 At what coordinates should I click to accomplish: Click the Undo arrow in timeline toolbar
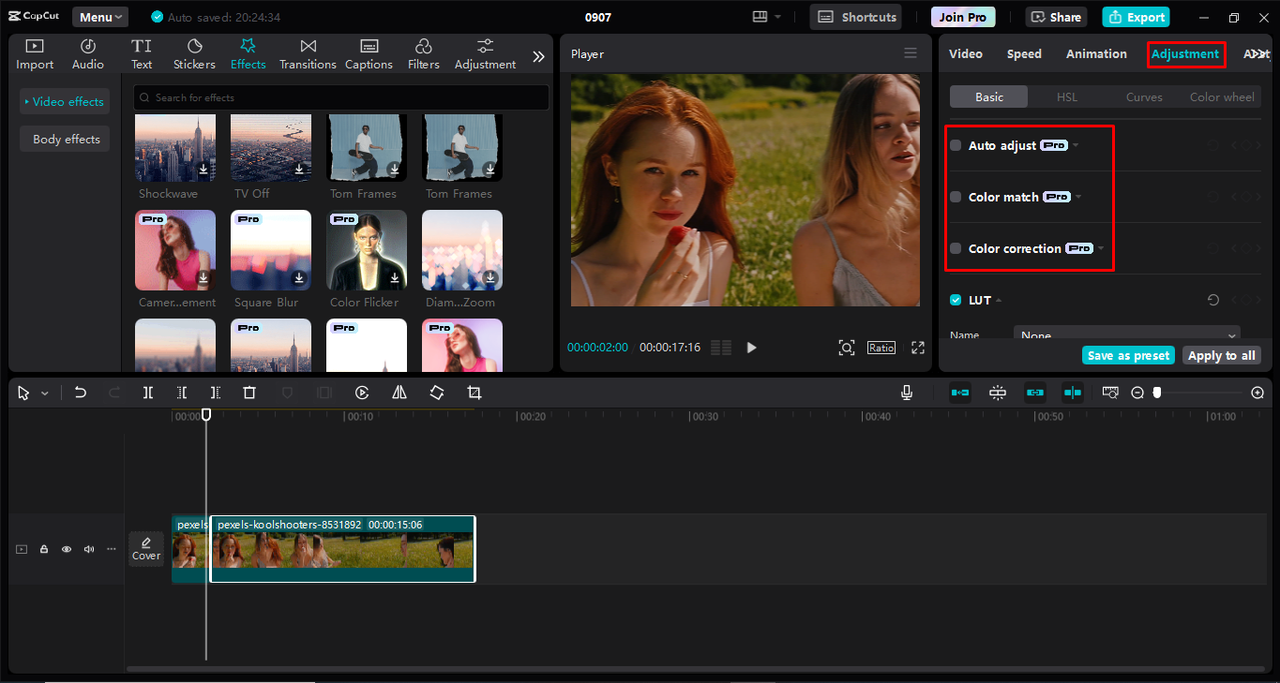[x=80, y=393]
